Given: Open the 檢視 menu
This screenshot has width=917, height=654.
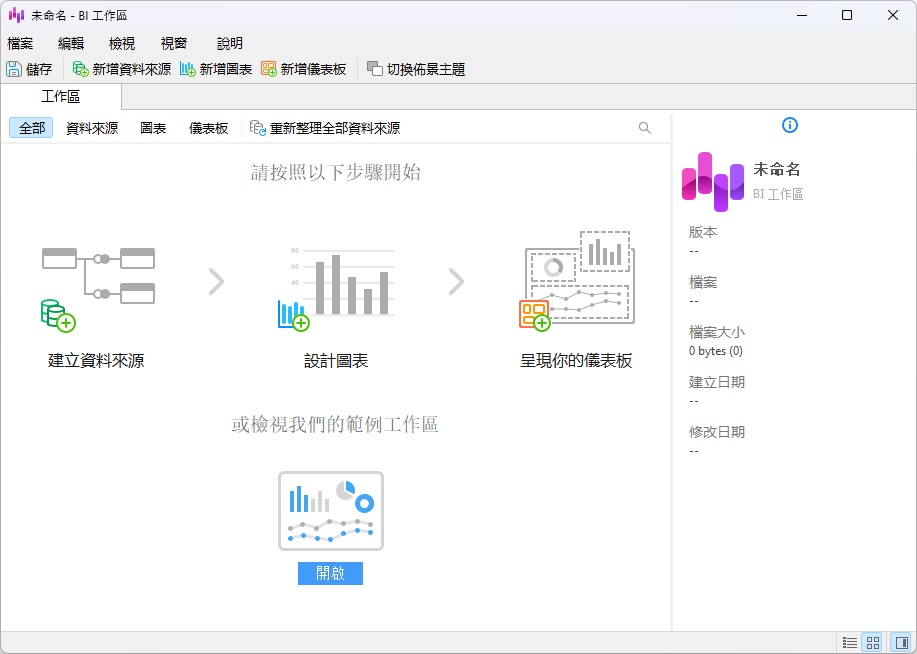Looking at the screenshot, I should coord(122,43).
